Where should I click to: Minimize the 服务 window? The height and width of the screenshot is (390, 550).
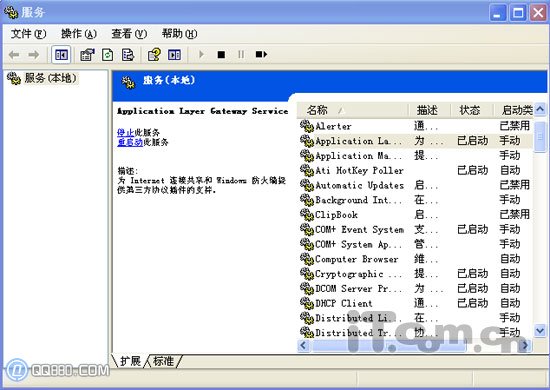coord(498,13)
